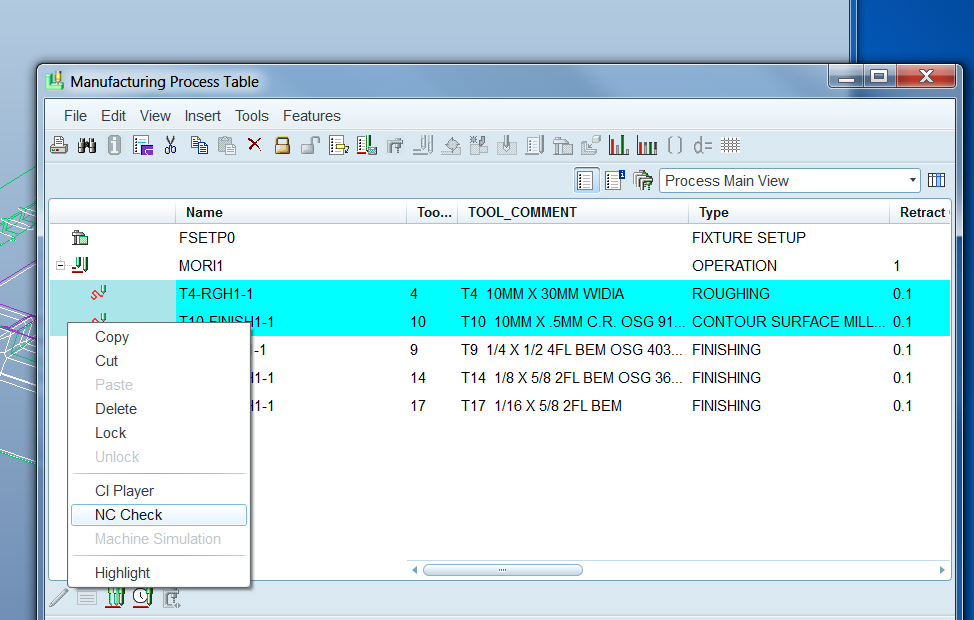Click the closed padlock Lock toolbar icon
974x620 pixels.
[x=283, y=145]
